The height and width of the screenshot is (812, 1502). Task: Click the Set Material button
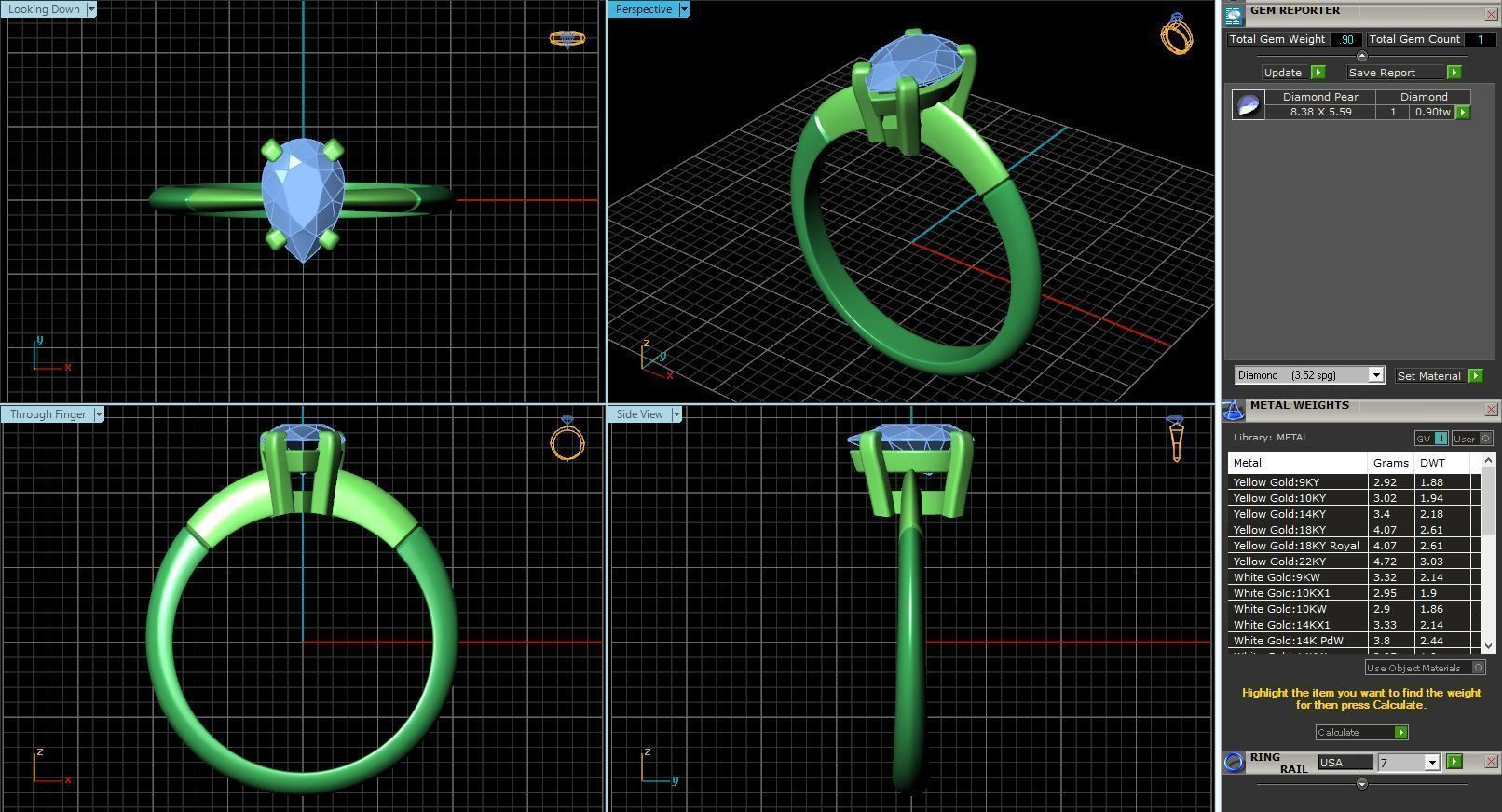pyautogui.click(x=1429, y=375)
